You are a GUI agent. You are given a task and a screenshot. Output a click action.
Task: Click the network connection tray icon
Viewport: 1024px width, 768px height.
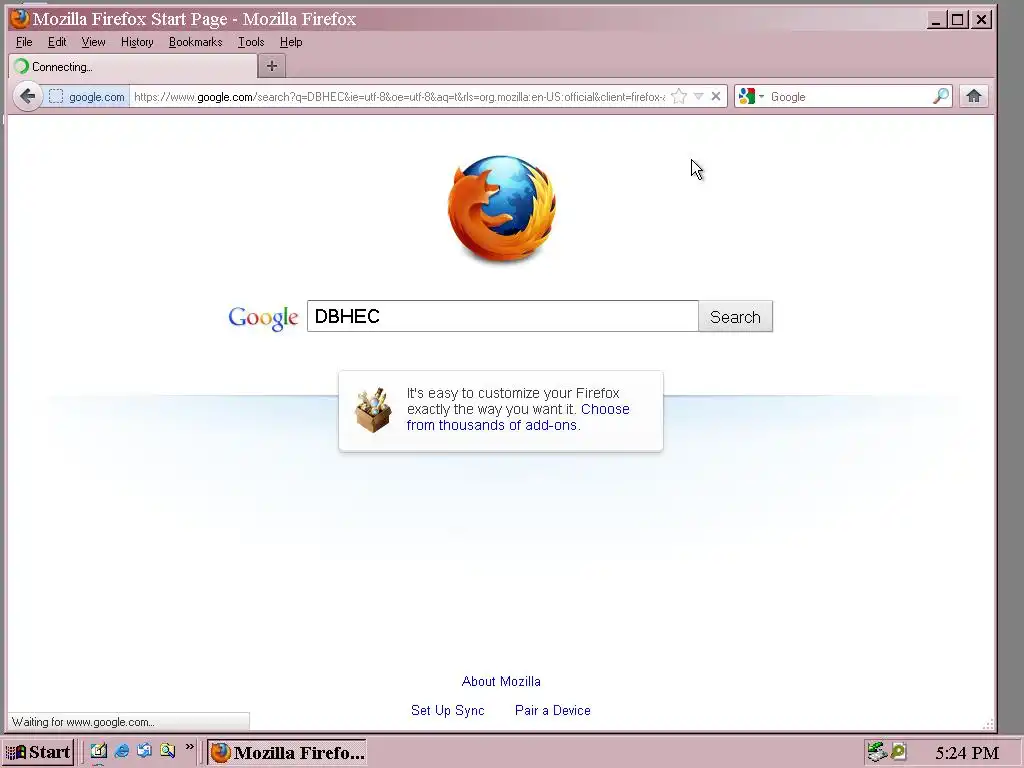(x=877, y=752)
